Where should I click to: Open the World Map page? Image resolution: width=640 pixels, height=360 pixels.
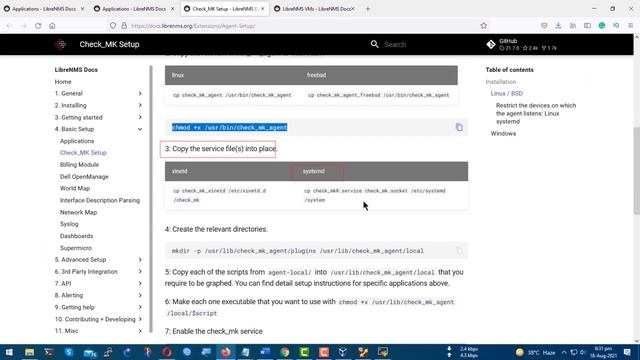pyautogui.click(x=75, y=188)
